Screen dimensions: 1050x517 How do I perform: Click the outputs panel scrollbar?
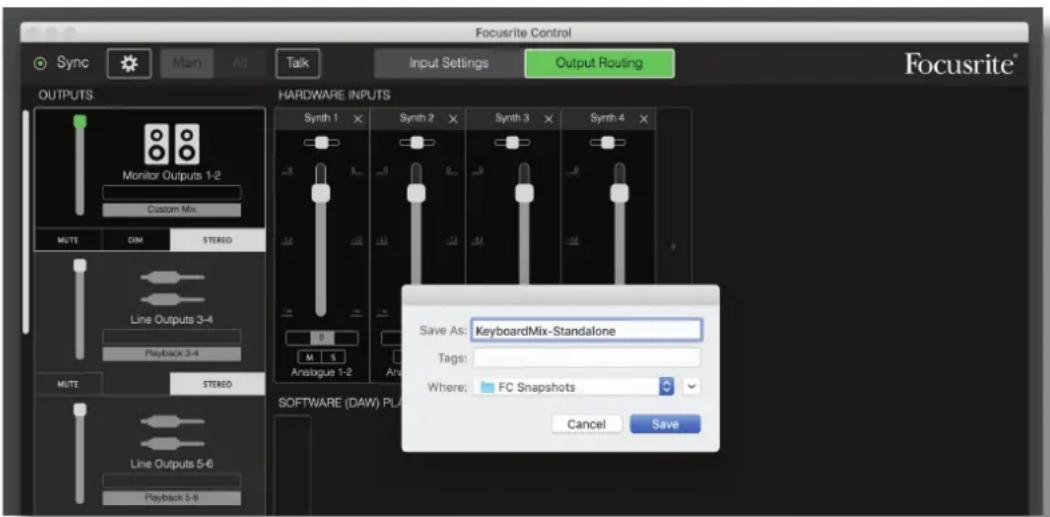point(26,221)
